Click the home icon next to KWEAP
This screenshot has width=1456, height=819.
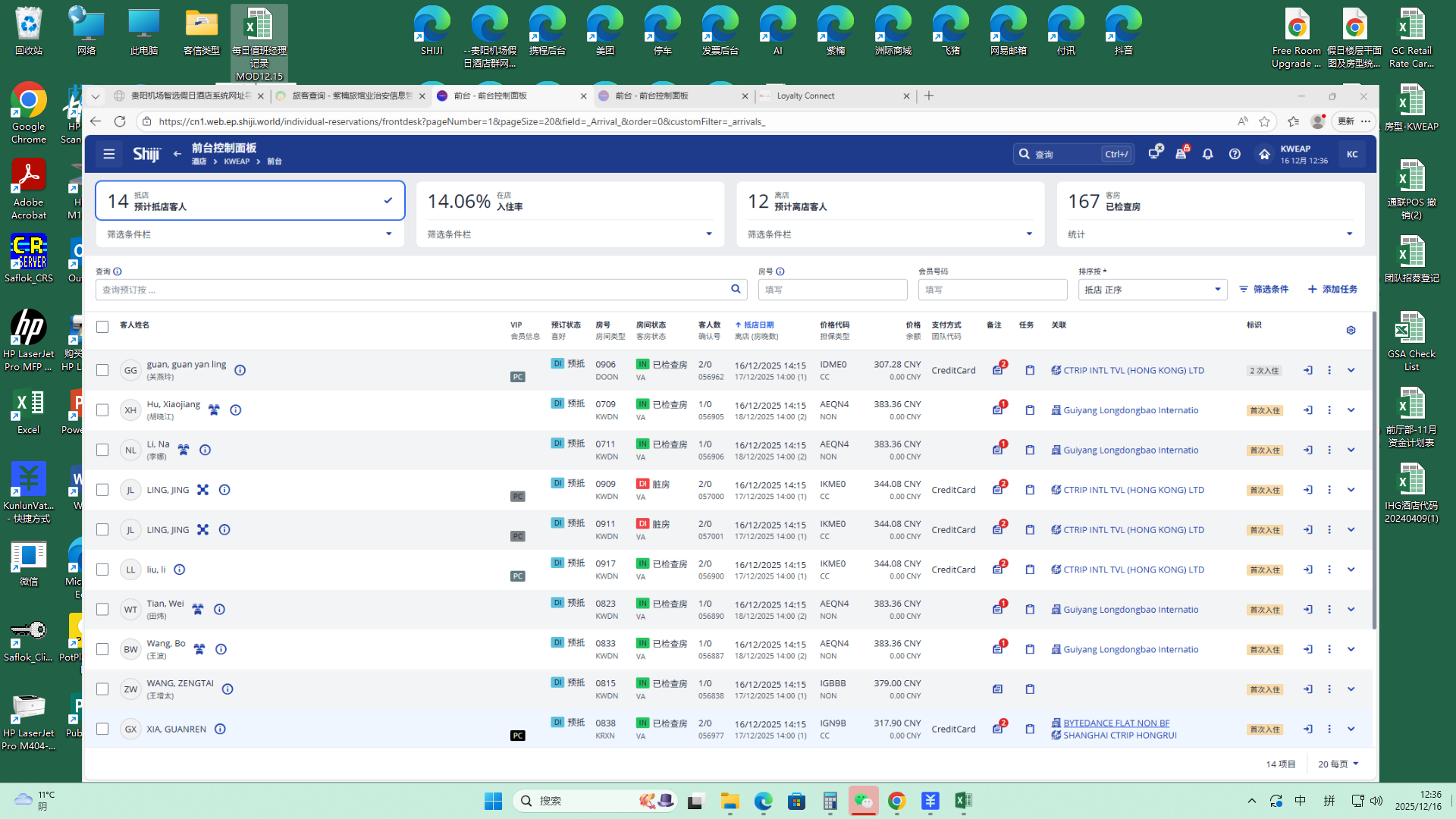point(1264,154)
